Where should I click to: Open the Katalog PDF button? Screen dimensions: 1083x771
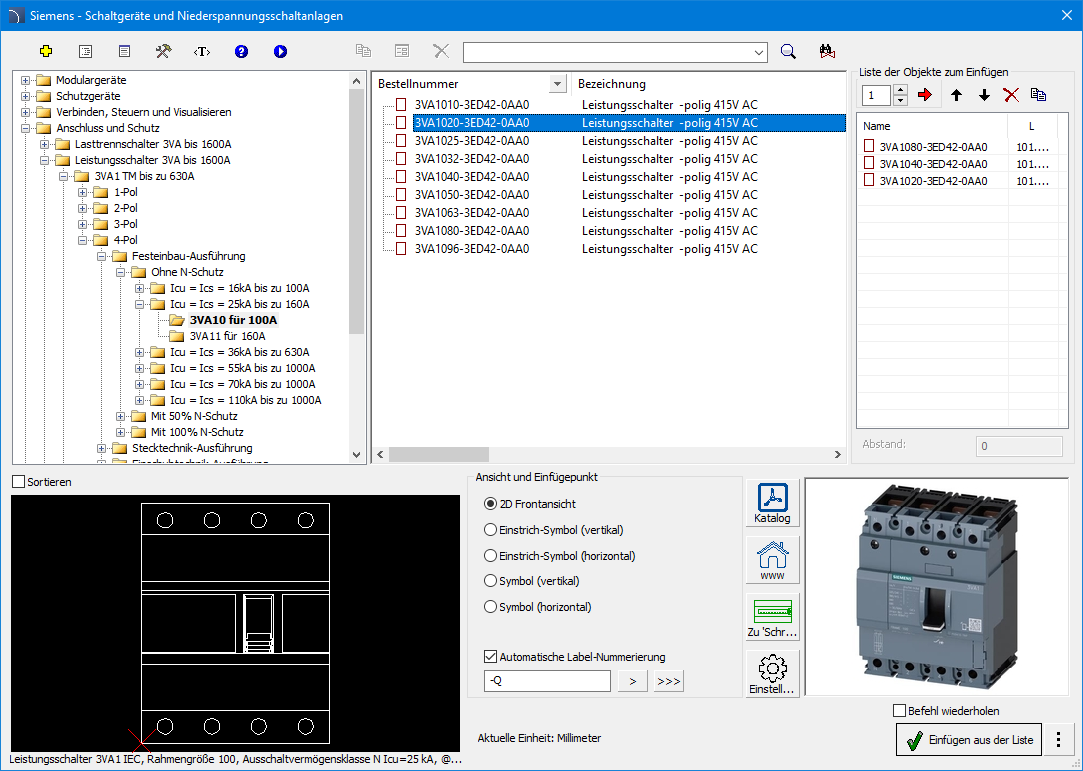point(772,504)
